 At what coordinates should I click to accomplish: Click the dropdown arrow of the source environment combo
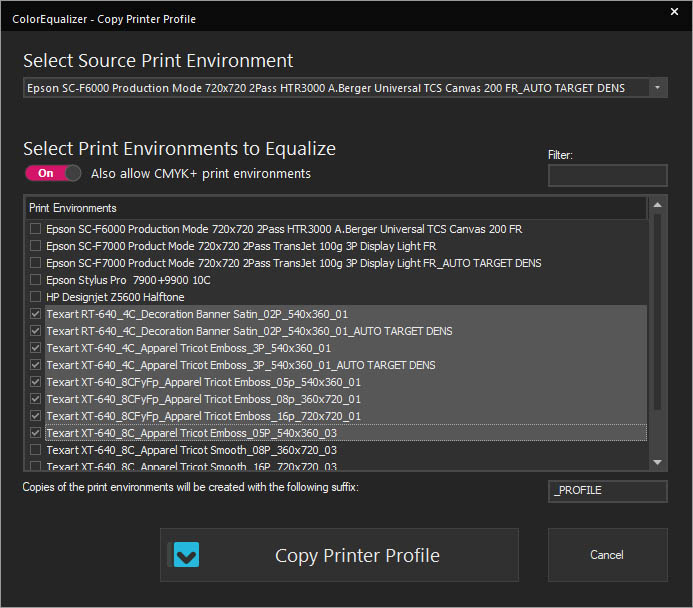click(658, 88)
